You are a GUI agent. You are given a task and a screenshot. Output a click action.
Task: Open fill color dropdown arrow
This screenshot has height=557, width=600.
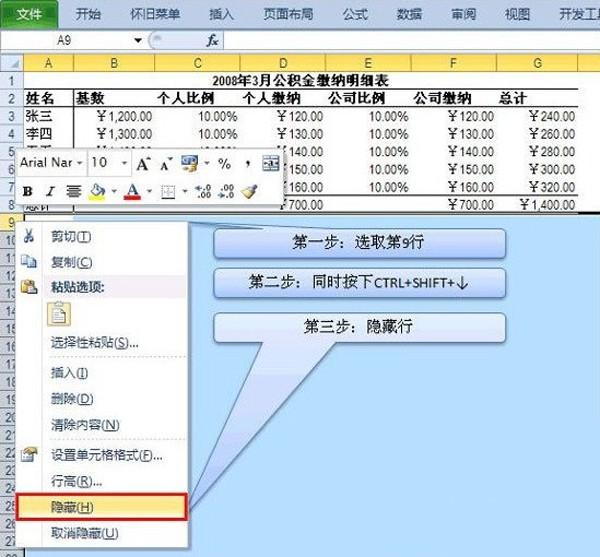point(114,191)
